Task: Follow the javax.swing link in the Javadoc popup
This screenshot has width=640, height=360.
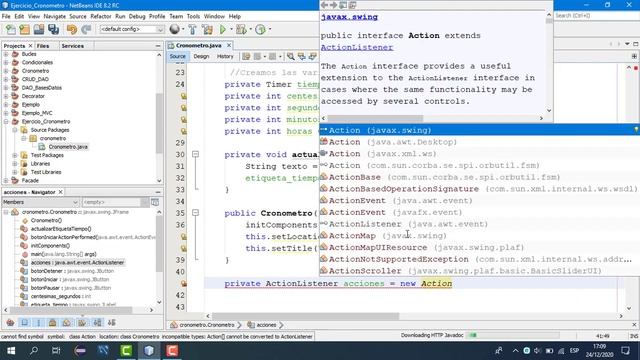Action: click(x=349, y=17)
